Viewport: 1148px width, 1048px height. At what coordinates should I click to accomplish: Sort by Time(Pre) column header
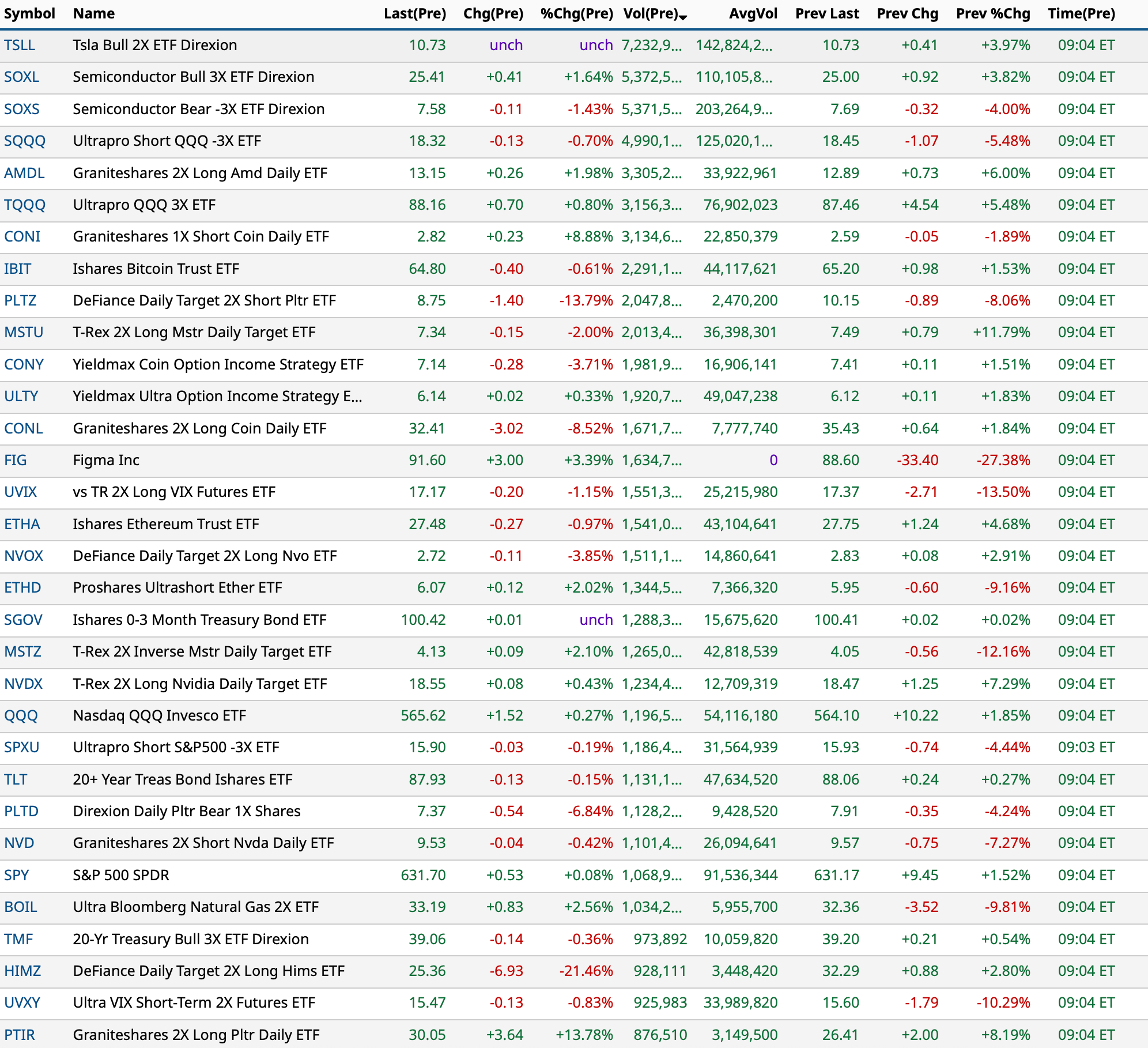click(x=1081, y=13)
